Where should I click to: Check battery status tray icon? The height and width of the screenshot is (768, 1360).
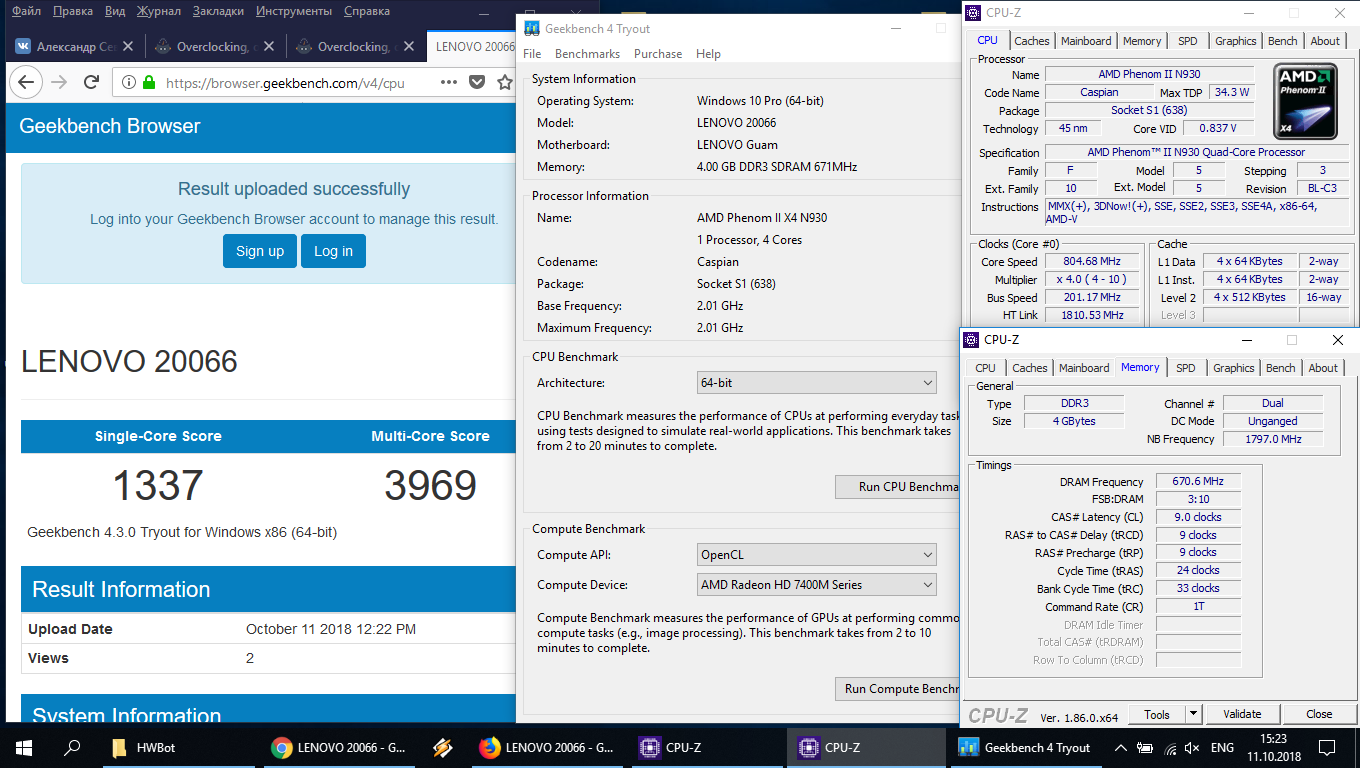coord(1146,748)
